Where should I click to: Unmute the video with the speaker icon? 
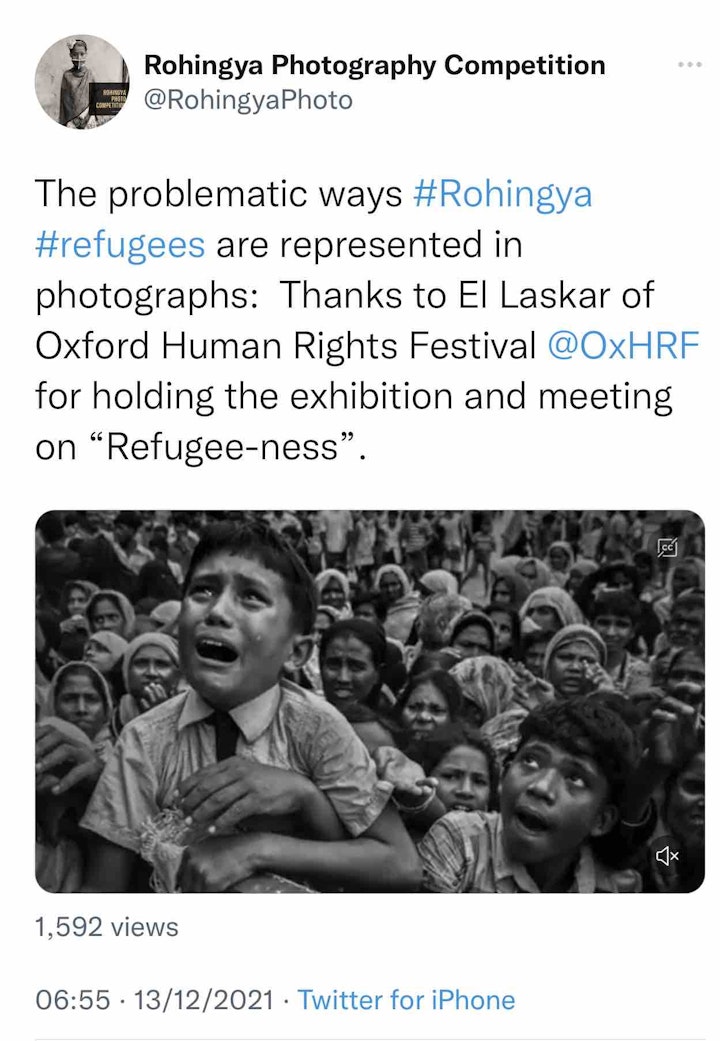pyautogui.click(x=667, y=855)
